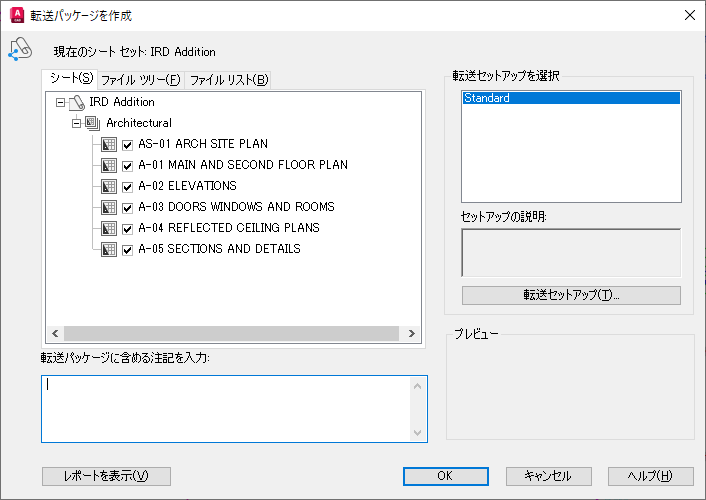
Task: Collapse the Architectural subset node
Action: click(76, 123)
